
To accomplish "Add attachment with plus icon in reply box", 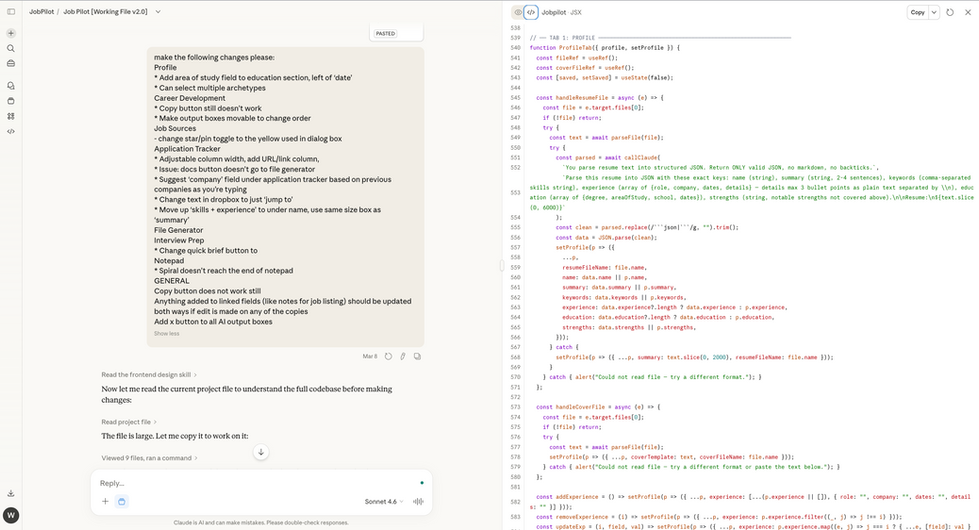I will coord(105,501).
